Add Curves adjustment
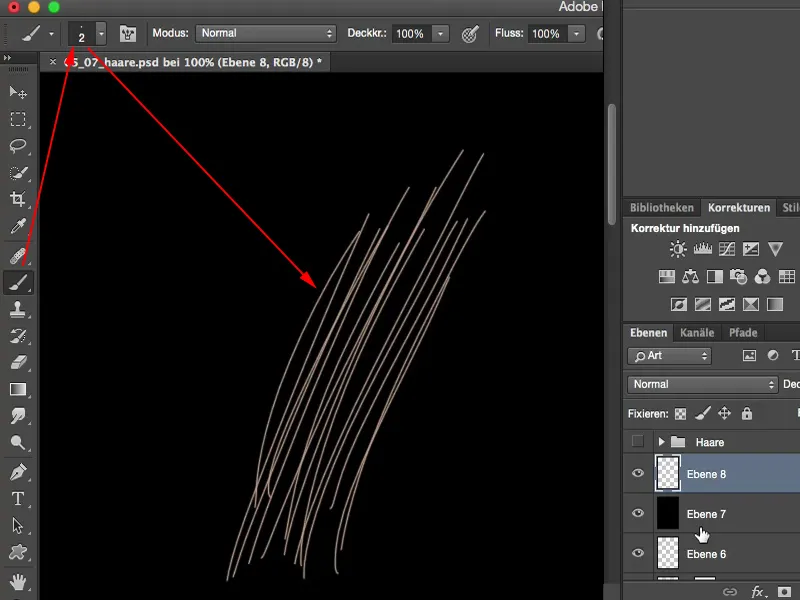Image resolution: width=800 pixels, height=600 pixels. pyautogui.click(x=727, y=249)
